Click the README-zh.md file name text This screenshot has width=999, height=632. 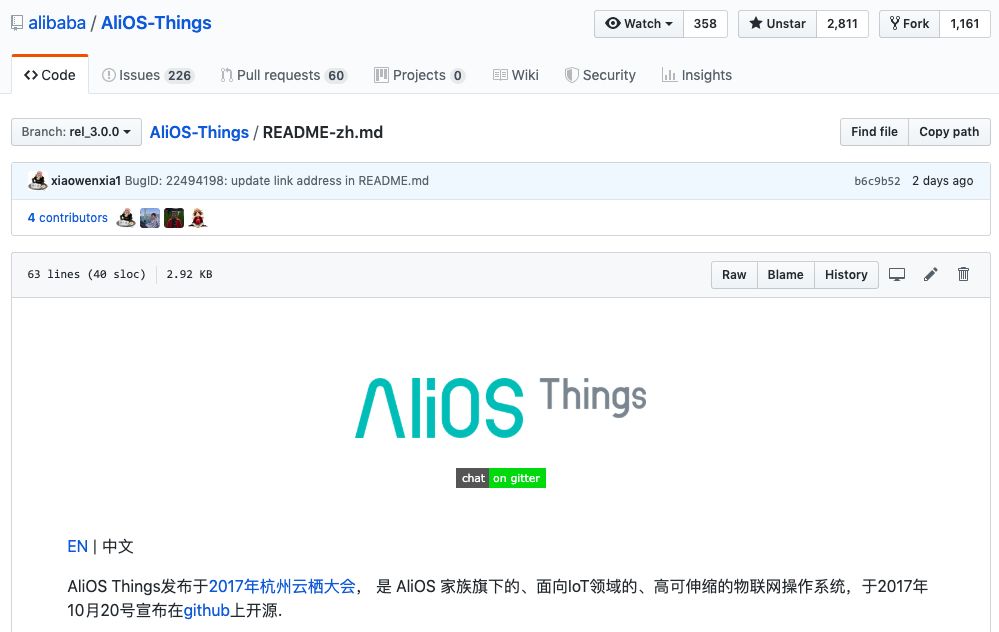pyautogui.click(x=323, y=132)
